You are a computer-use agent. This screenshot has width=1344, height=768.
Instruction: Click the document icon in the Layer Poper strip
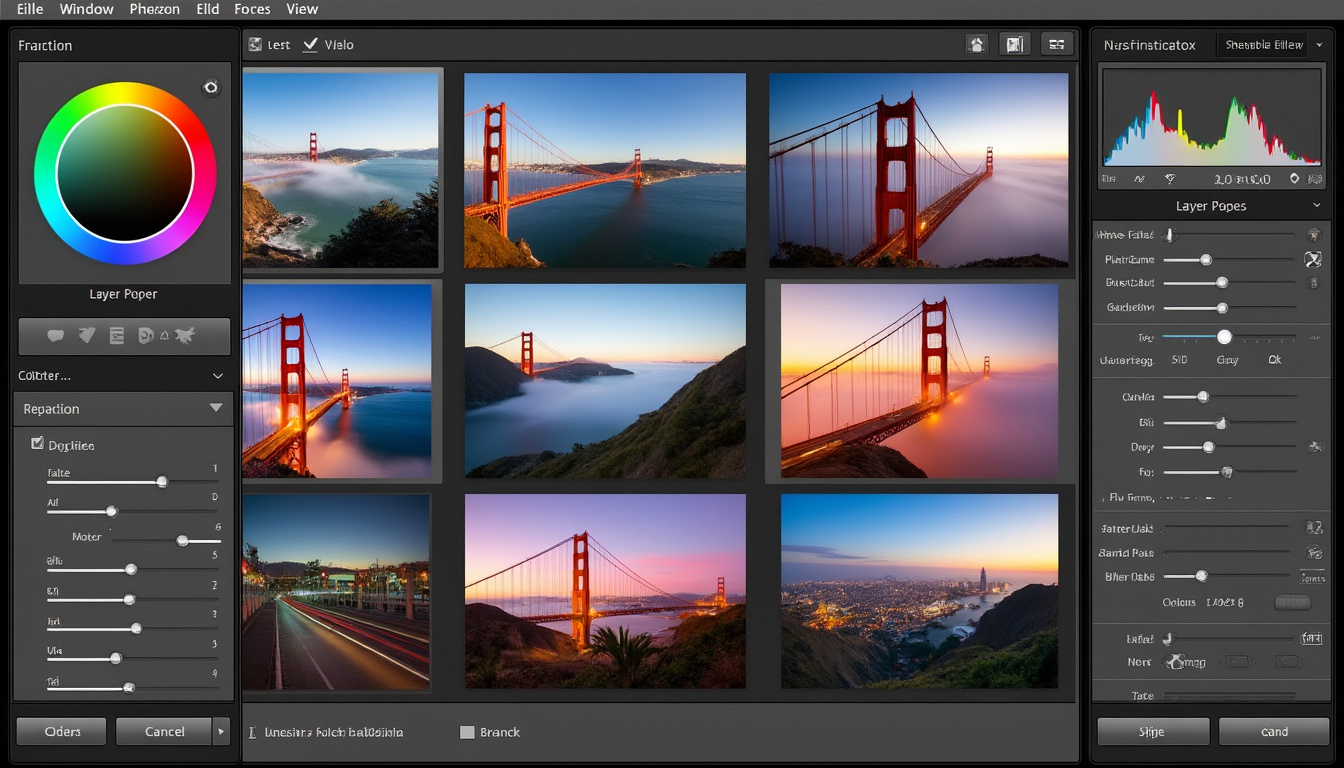coord(116,336)
